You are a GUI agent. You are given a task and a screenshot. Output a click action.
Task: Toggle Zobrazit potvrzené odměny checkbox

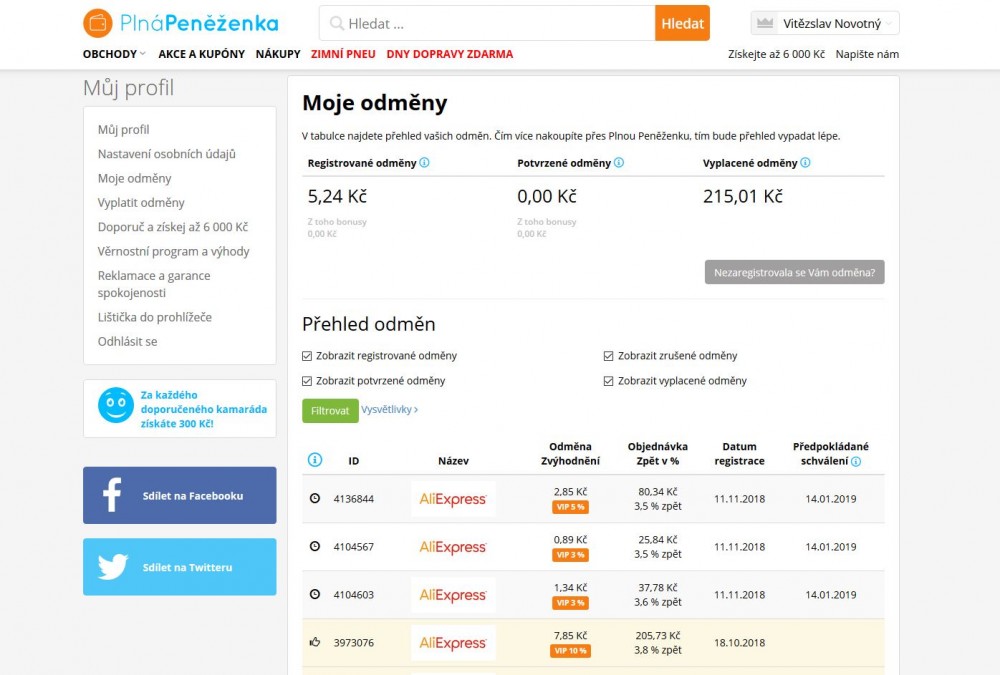307,381
